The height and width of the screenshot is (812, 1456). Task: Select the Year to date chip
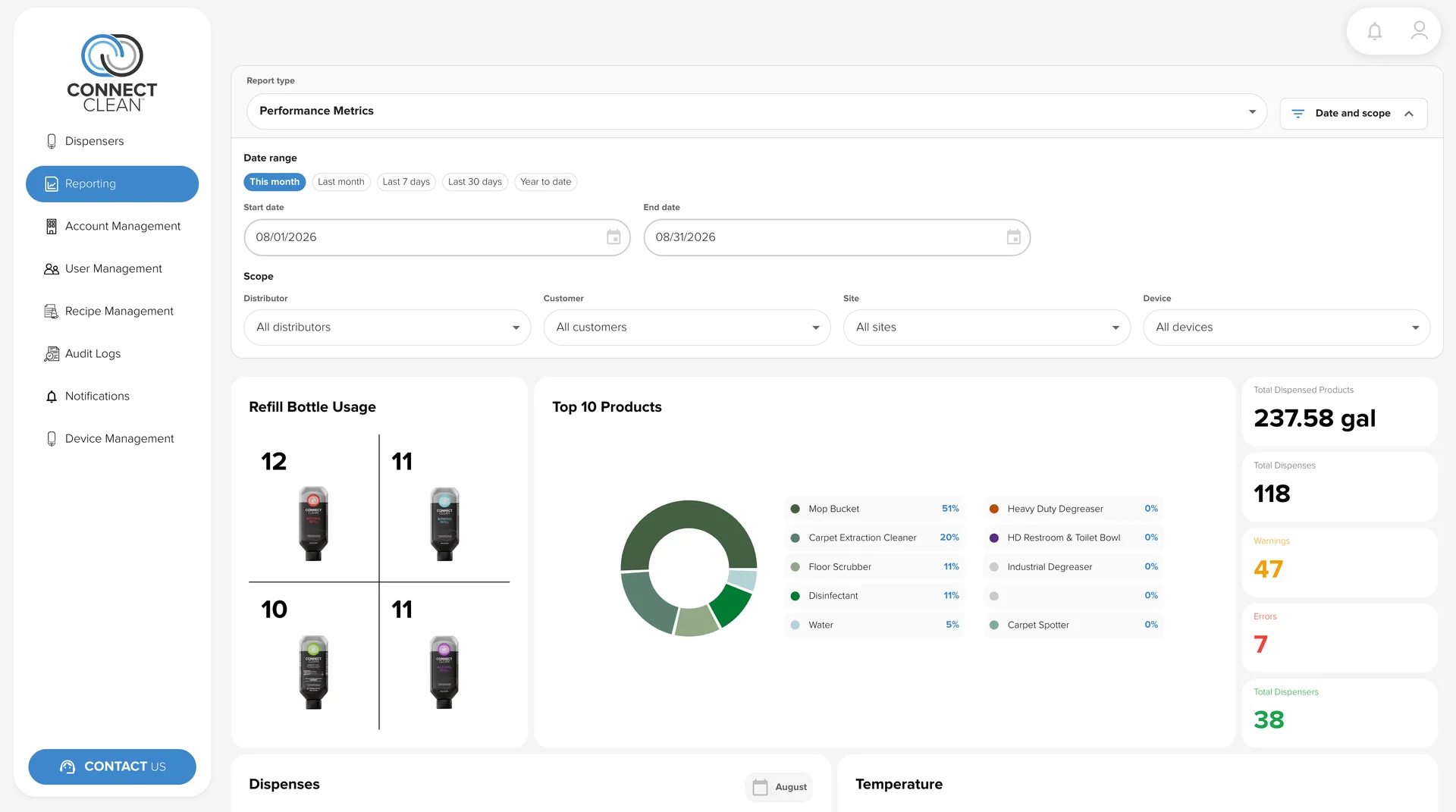coord(545,182)
